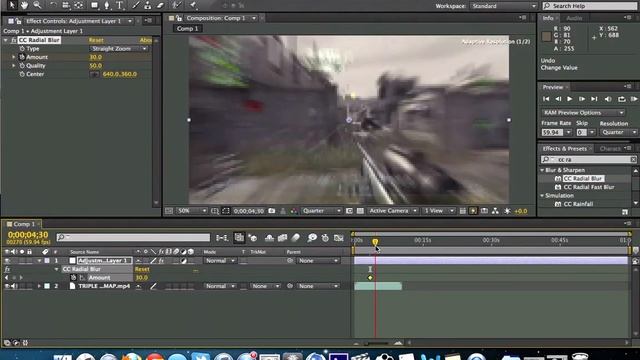Select the Type text tool

click(120, 5)
